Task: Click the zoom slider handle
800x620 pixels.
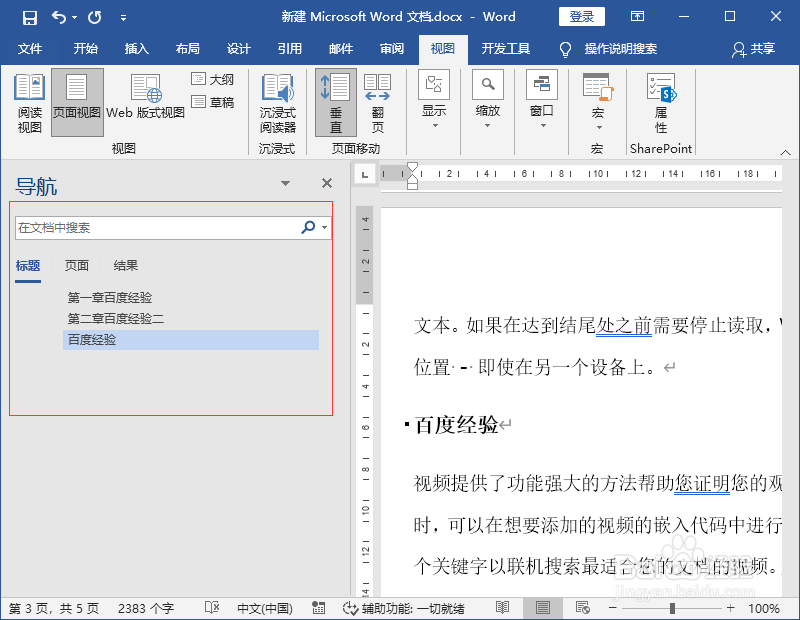Action: coord(672,608)
